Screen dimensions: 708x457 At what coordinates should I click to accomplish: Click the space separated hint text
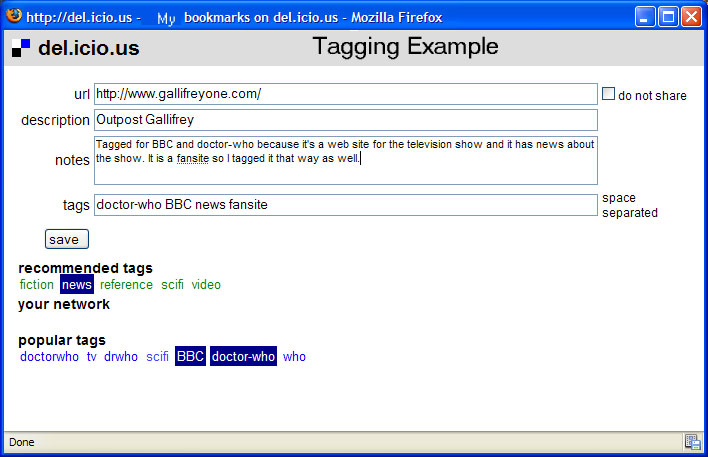click(x=630, y=205)
